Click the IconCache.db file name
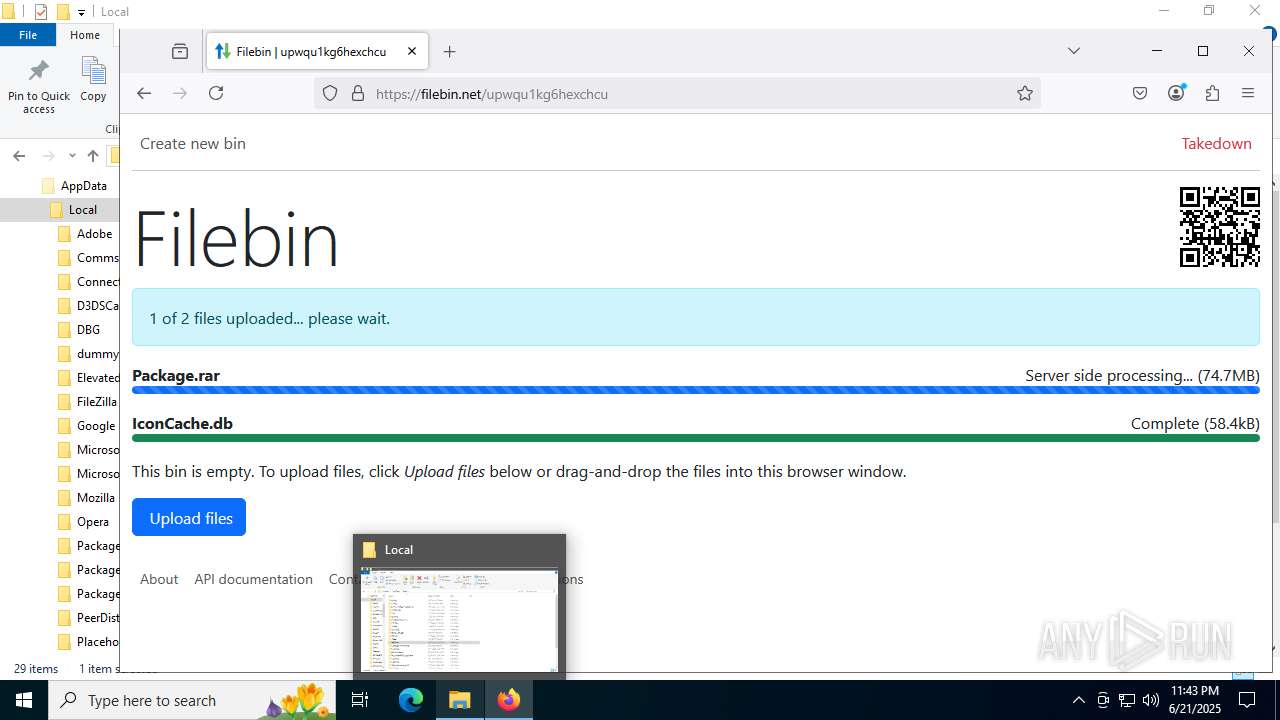The image size is (1280, 720). [x=182, y=423]
